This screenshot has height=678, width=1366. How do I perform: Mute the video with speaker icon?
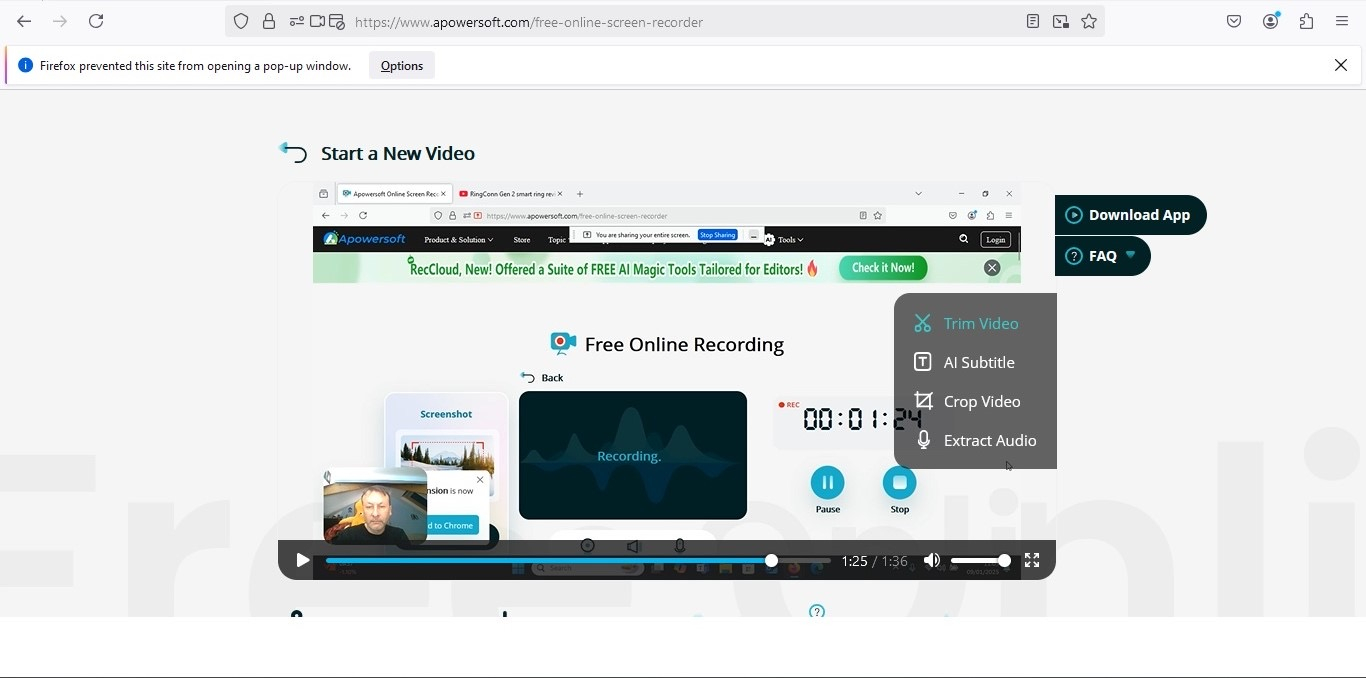[x=932, y=560]
